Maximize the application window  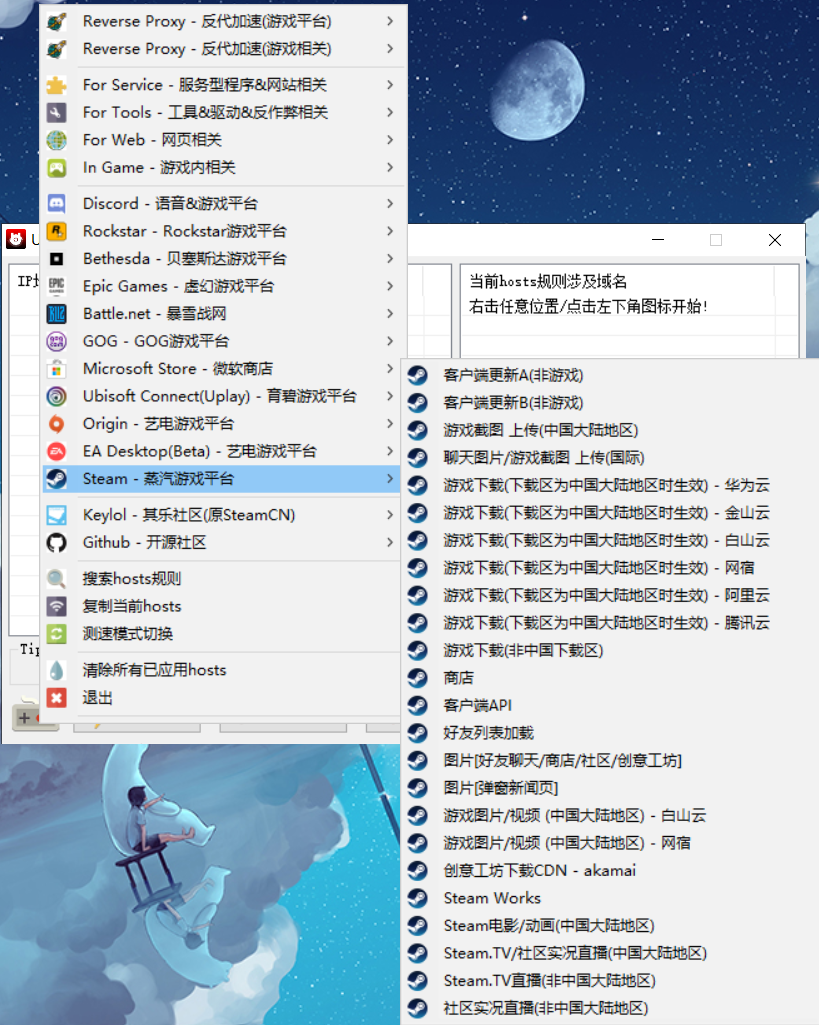pyautogui.click(x=716, y=240)
